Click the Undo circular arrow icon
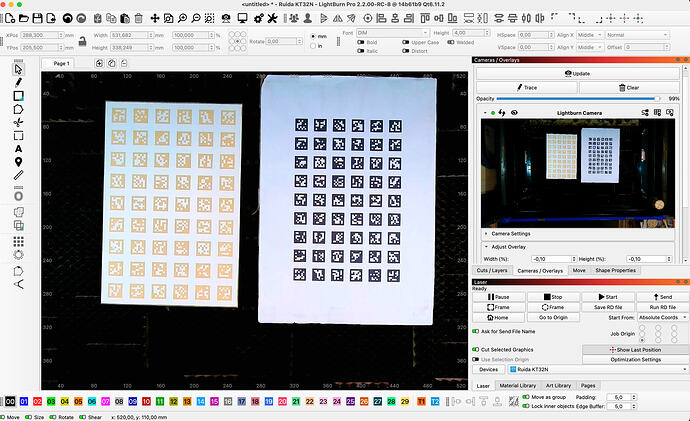 pos(67,18)
